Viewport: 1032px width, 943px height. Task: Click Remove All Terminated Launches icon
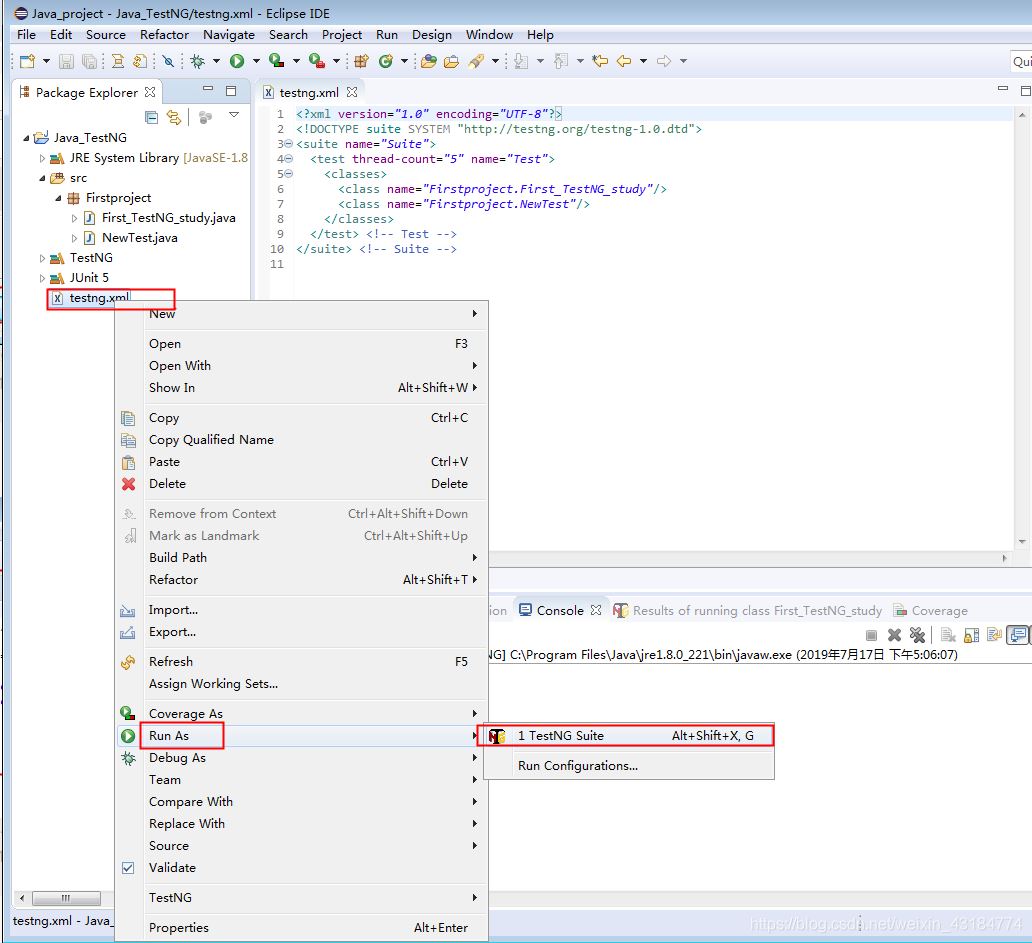point(917,635)
